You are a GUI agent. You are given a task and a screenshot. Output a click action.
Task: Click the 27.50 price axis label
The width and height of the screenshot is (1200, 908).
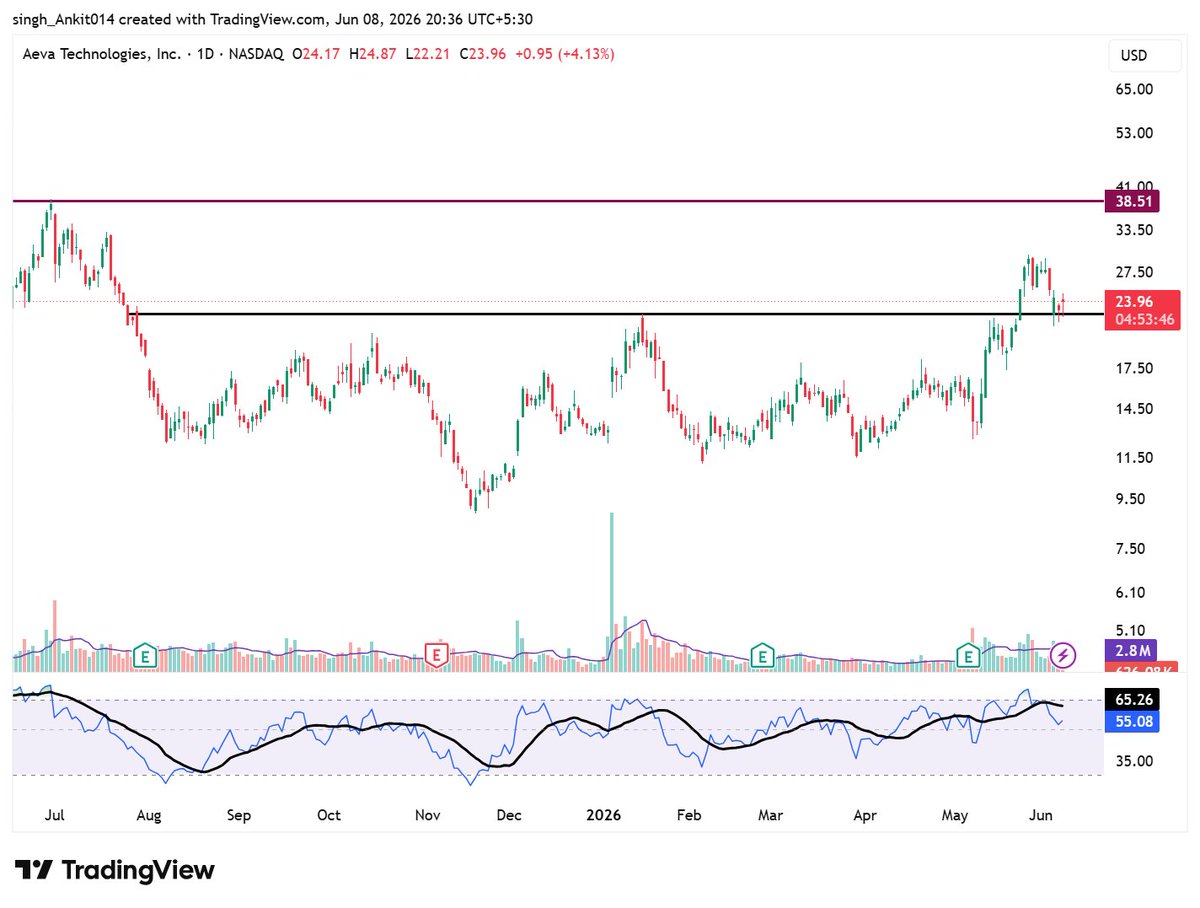[1134, 272]
